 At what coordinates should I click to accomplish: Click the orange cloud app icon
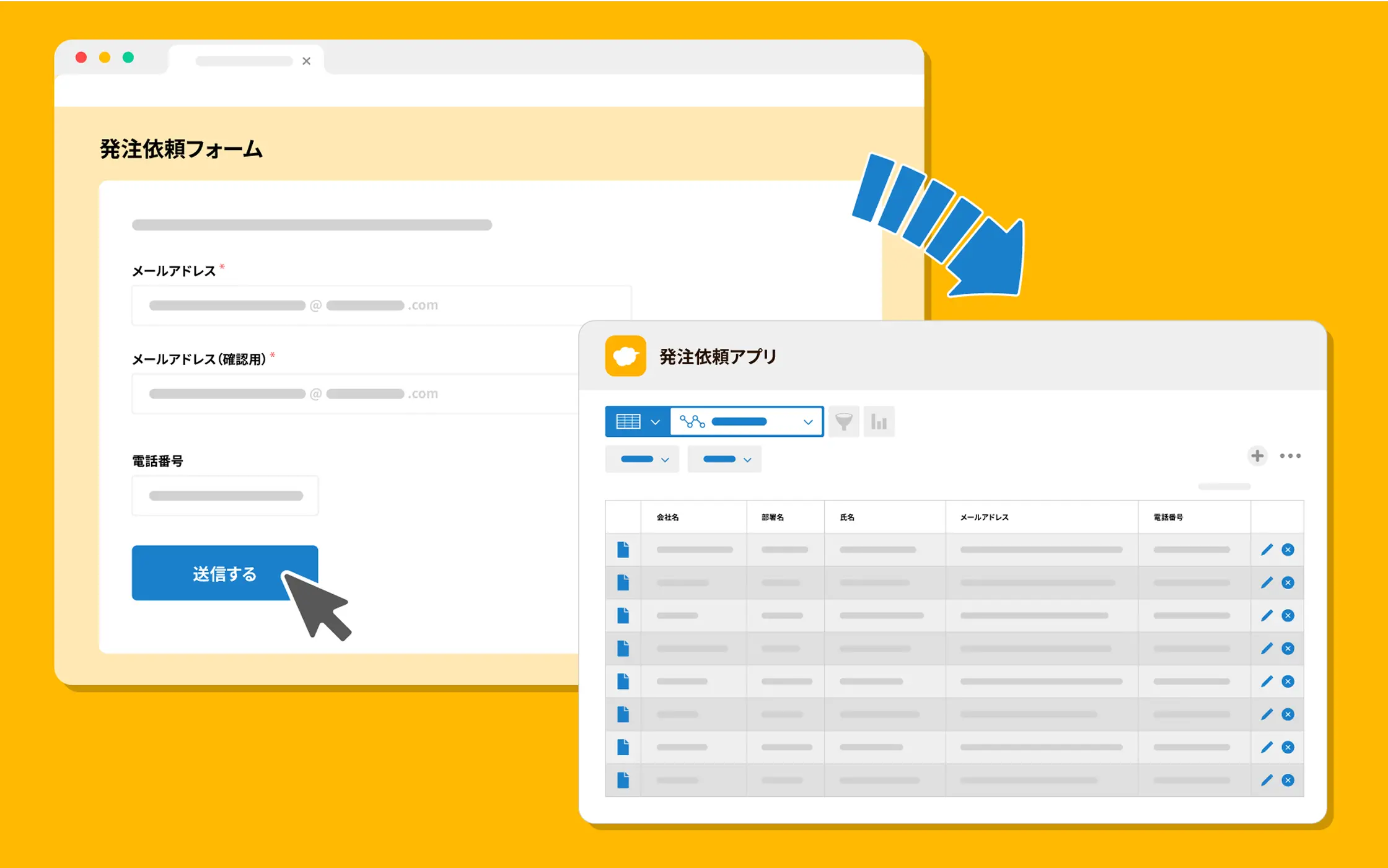coord(625,356)
